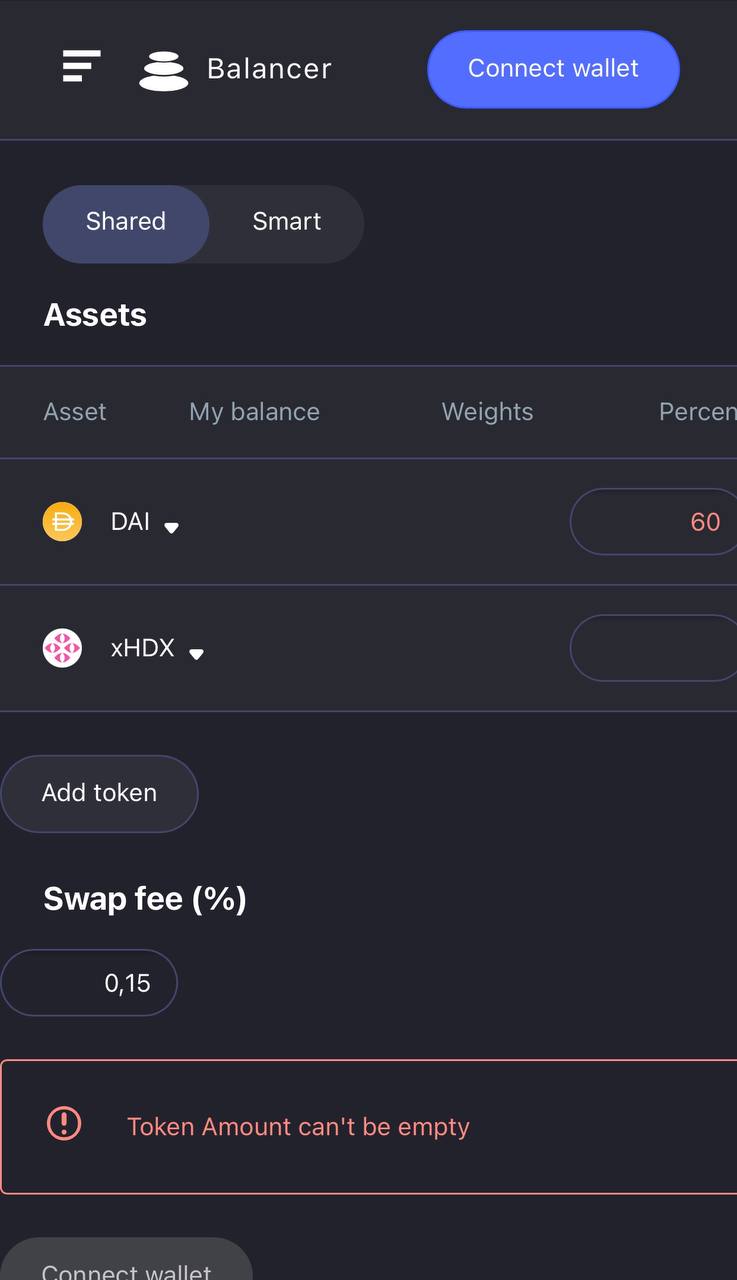737x1280 pixels.
Task: Click the red error warning icon
Action: [64, 1123]
